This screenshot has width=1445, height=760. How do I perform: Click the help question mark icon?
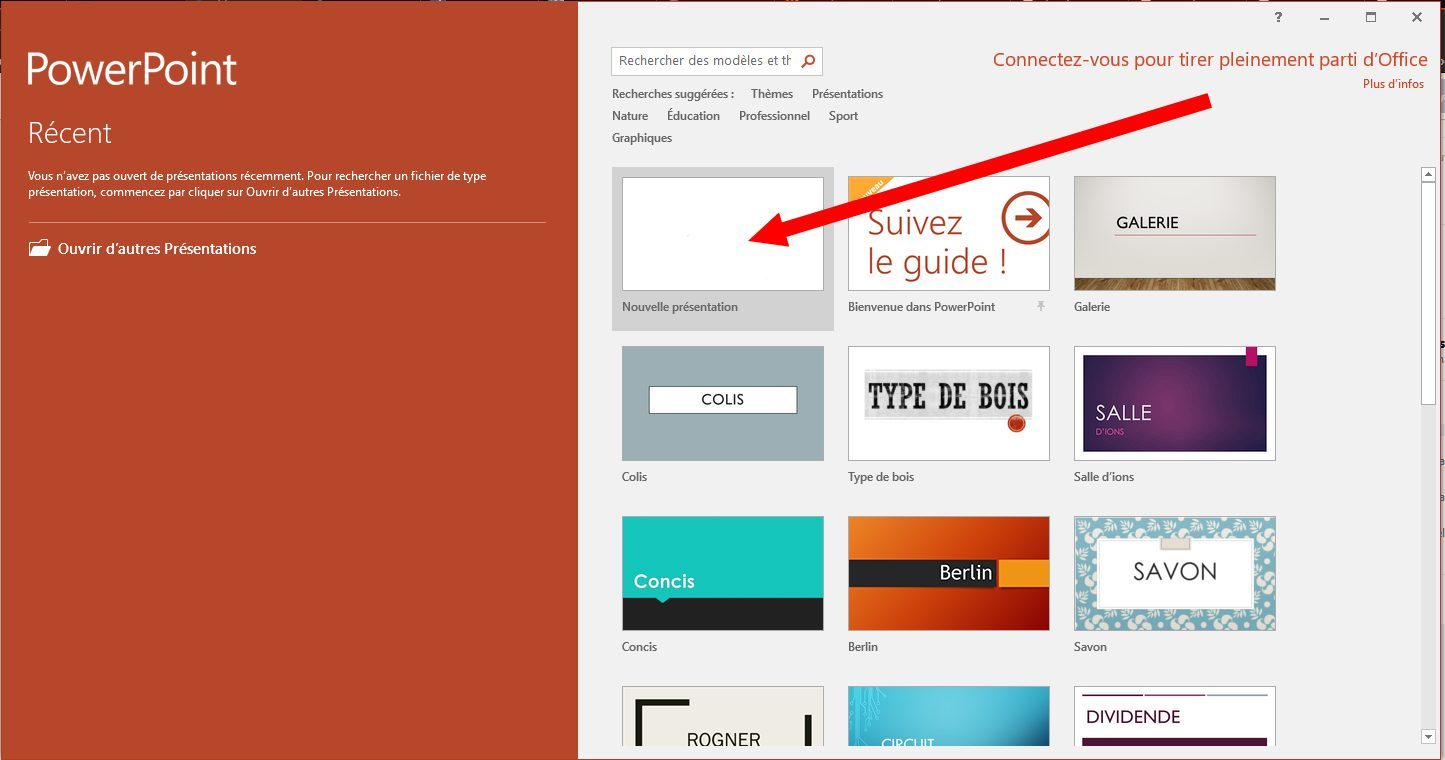pyautogui.click(x=1279, y=17)
